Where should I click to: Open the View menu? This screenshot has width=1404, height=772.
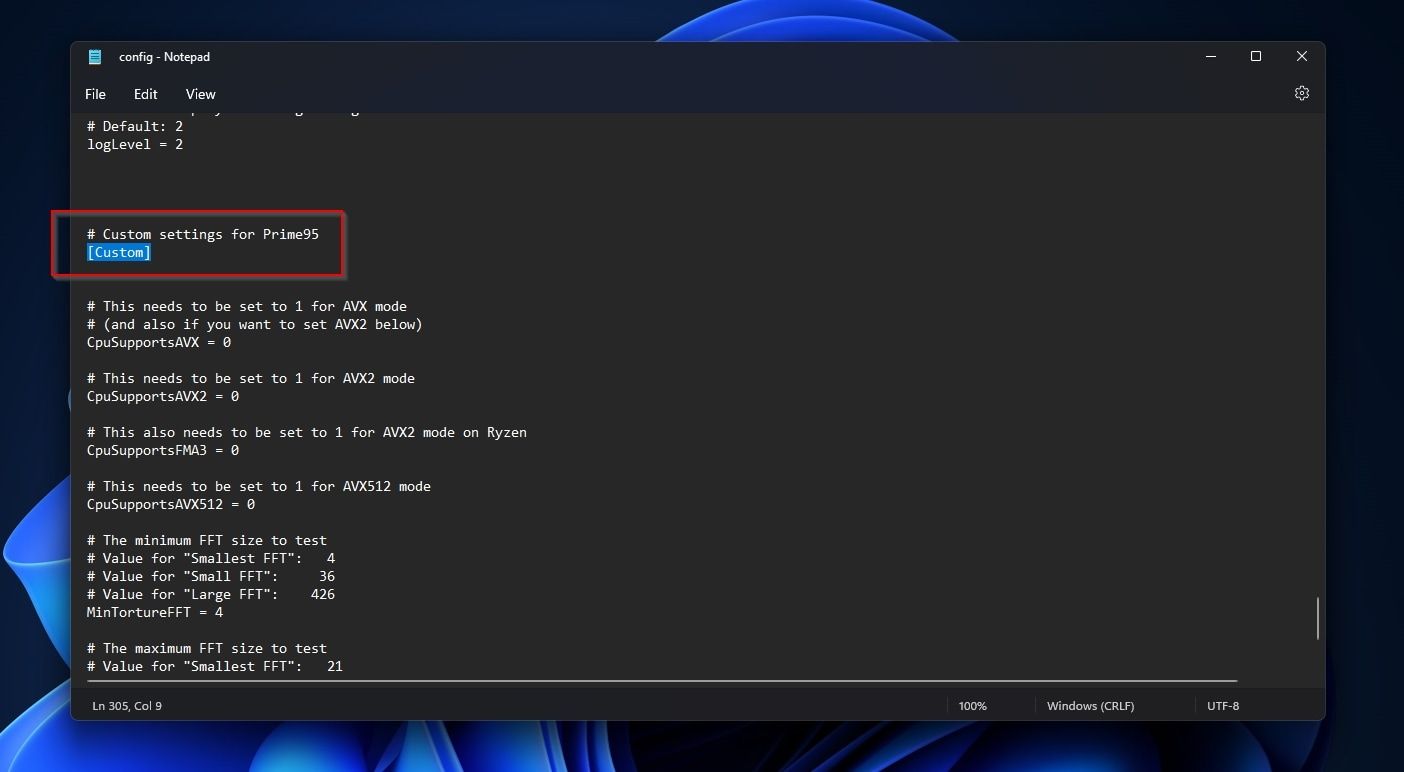[x=200, y=94]
